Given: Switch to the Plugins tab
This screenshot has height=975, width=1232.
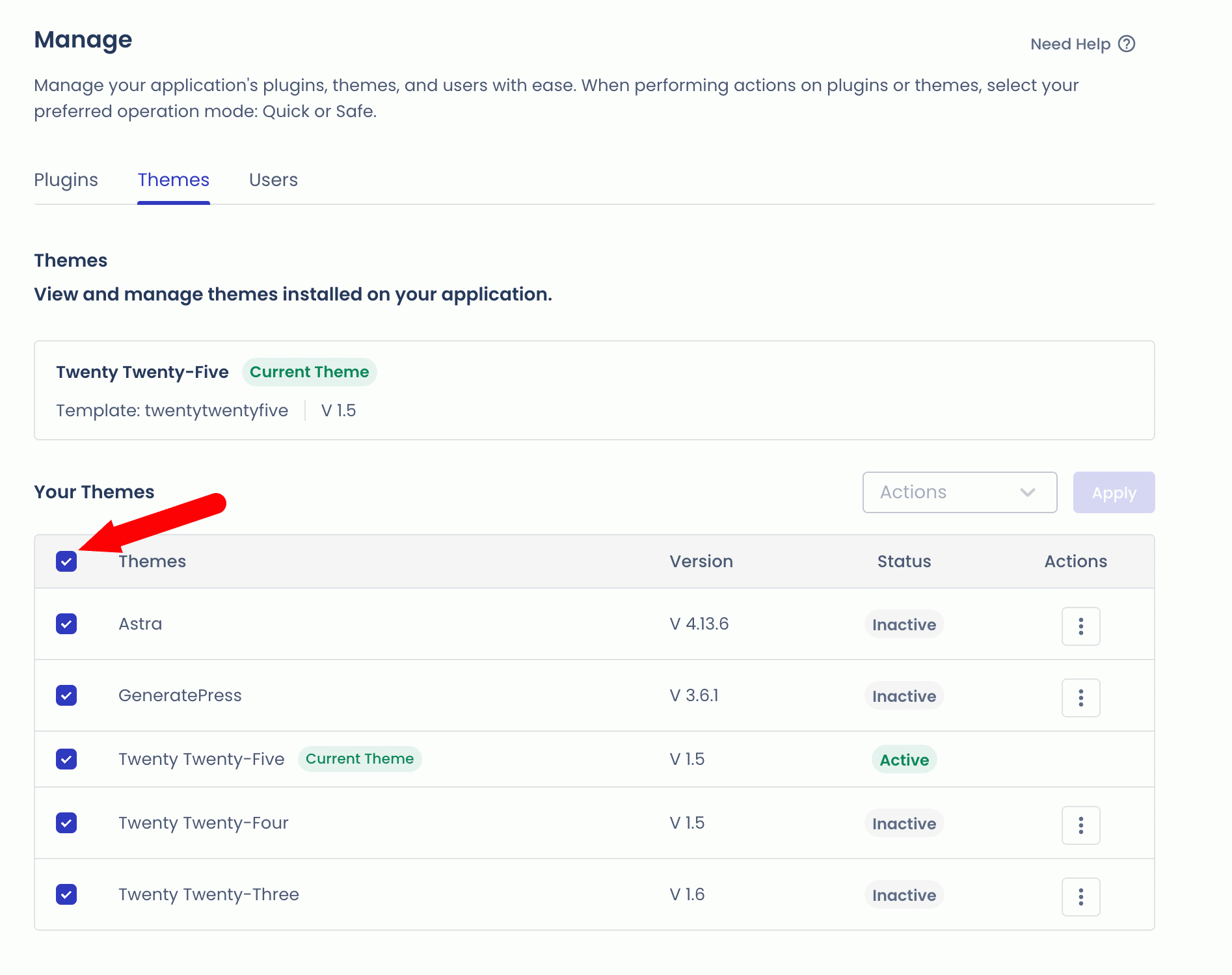Looking at the screenshot, I should tap(66, 180).
